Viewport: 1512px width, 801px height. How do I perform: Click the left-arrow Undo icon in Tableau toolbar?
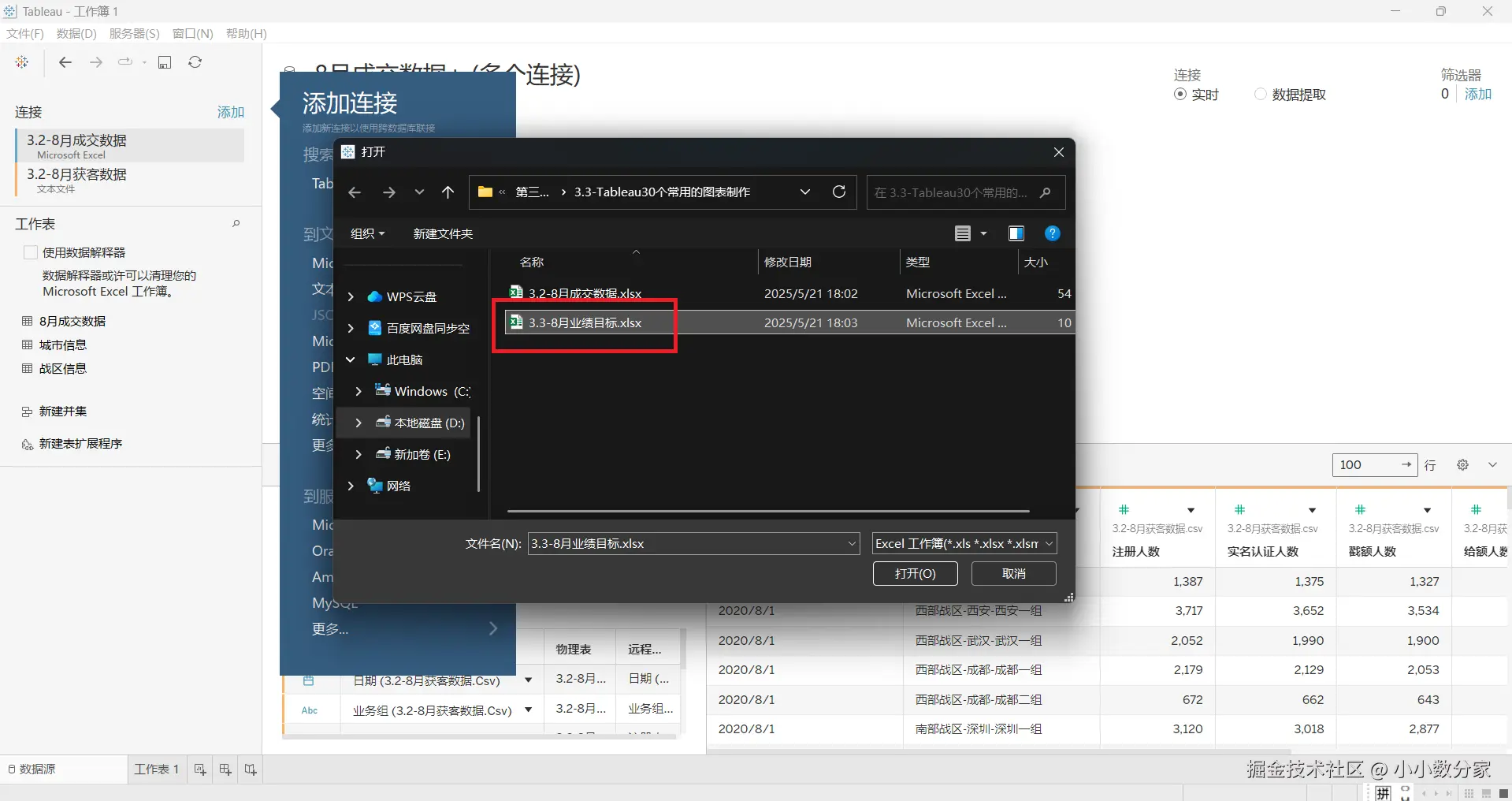pos(65,62)
